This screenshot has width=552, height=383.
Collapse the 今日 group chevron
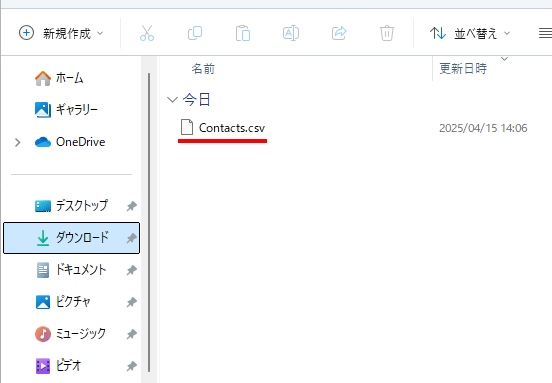172,100
